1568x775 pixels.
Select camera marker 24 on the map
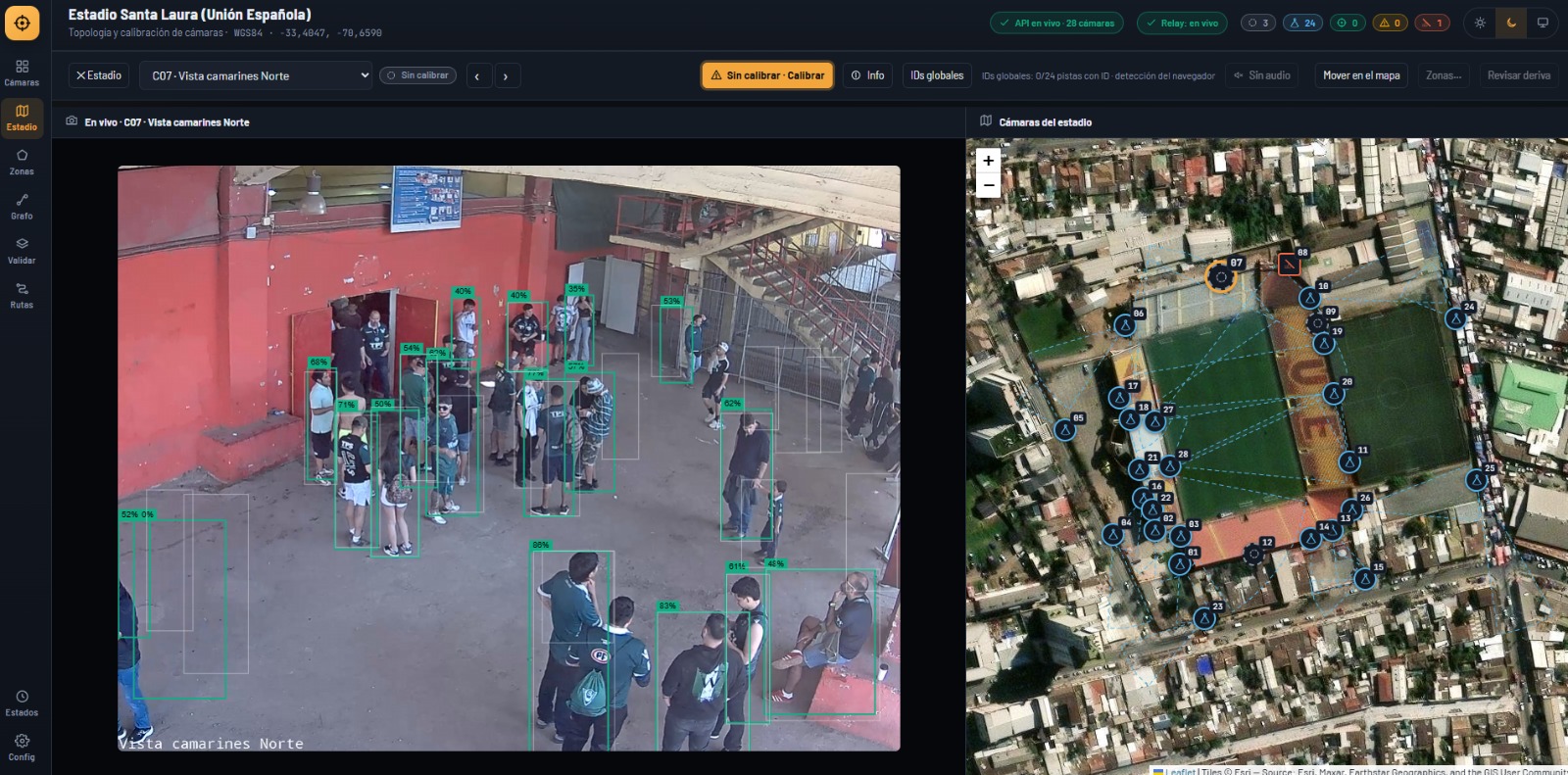click(x=1455, y=318)
